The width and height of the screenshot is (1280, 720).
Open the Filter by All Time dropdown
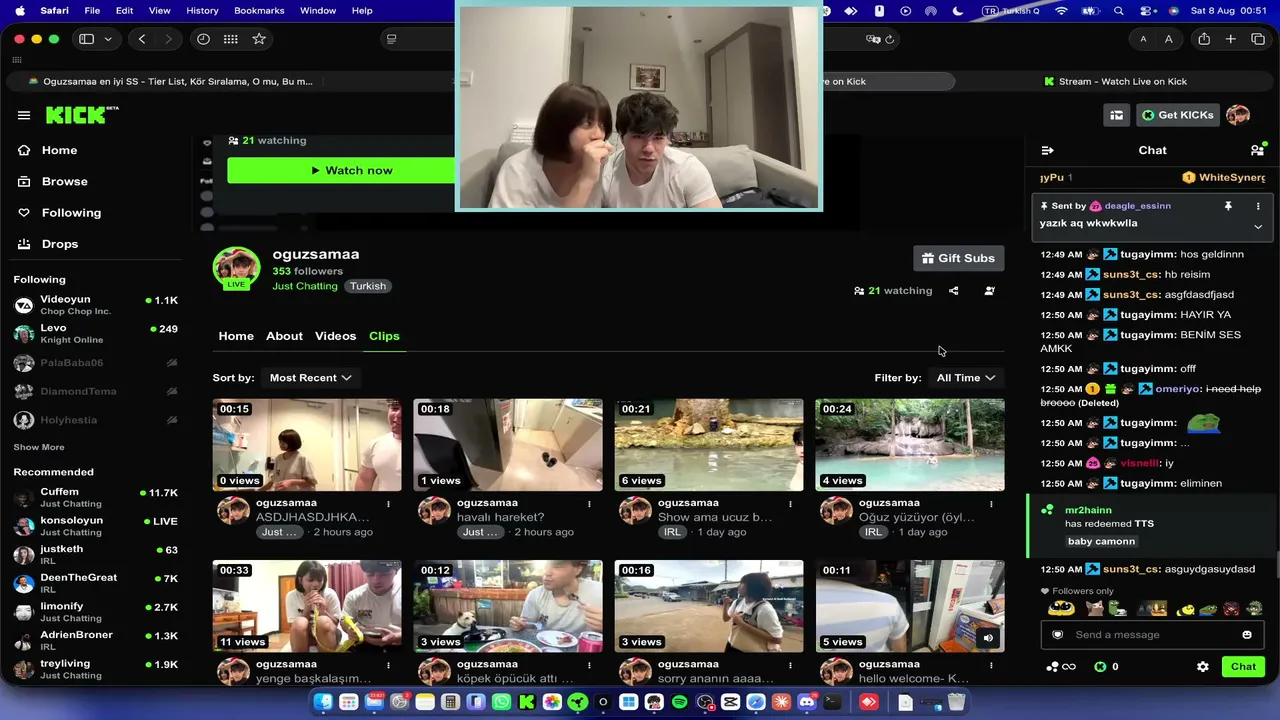965,378
